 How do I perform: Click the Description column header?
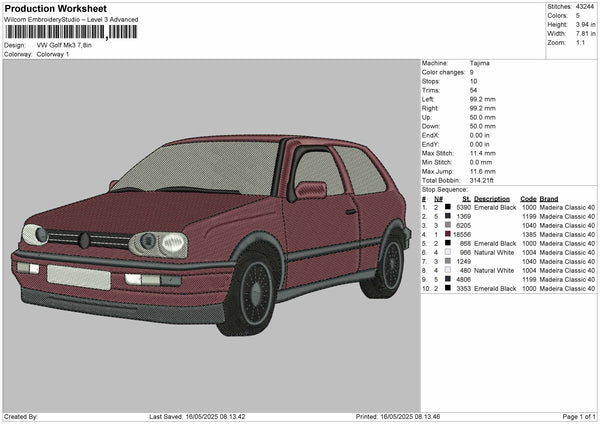click(492, 198)
